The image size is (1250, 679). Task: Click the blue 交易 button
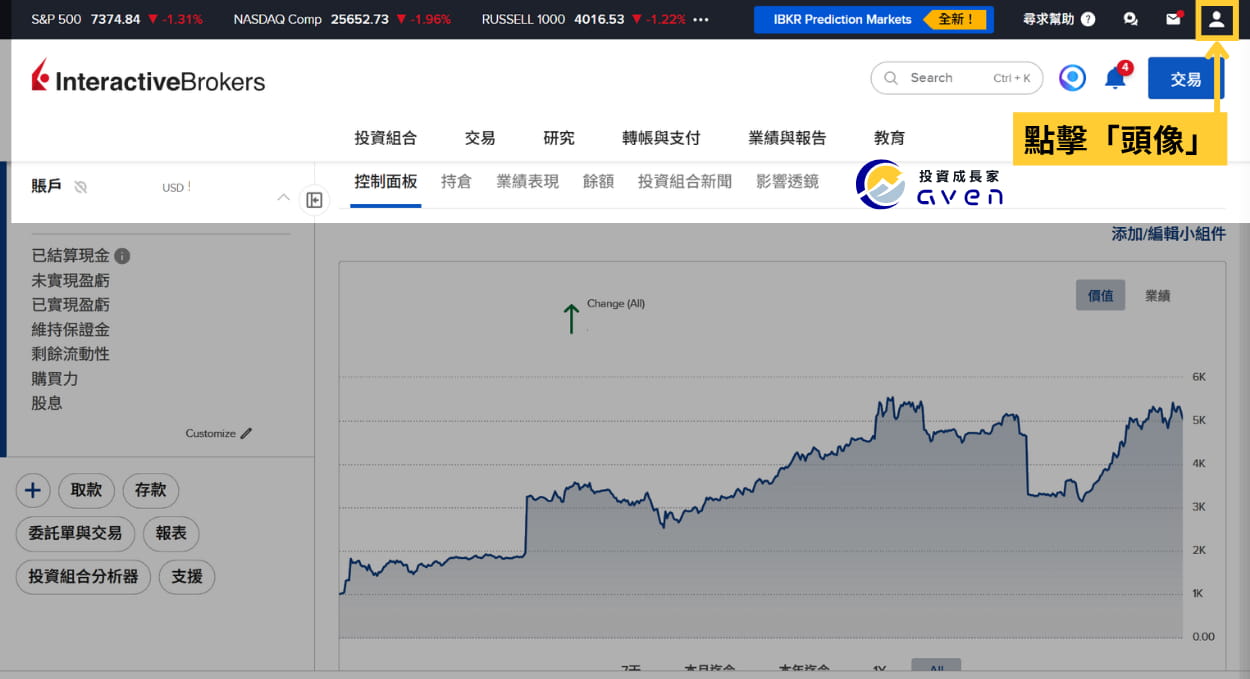1186,78
